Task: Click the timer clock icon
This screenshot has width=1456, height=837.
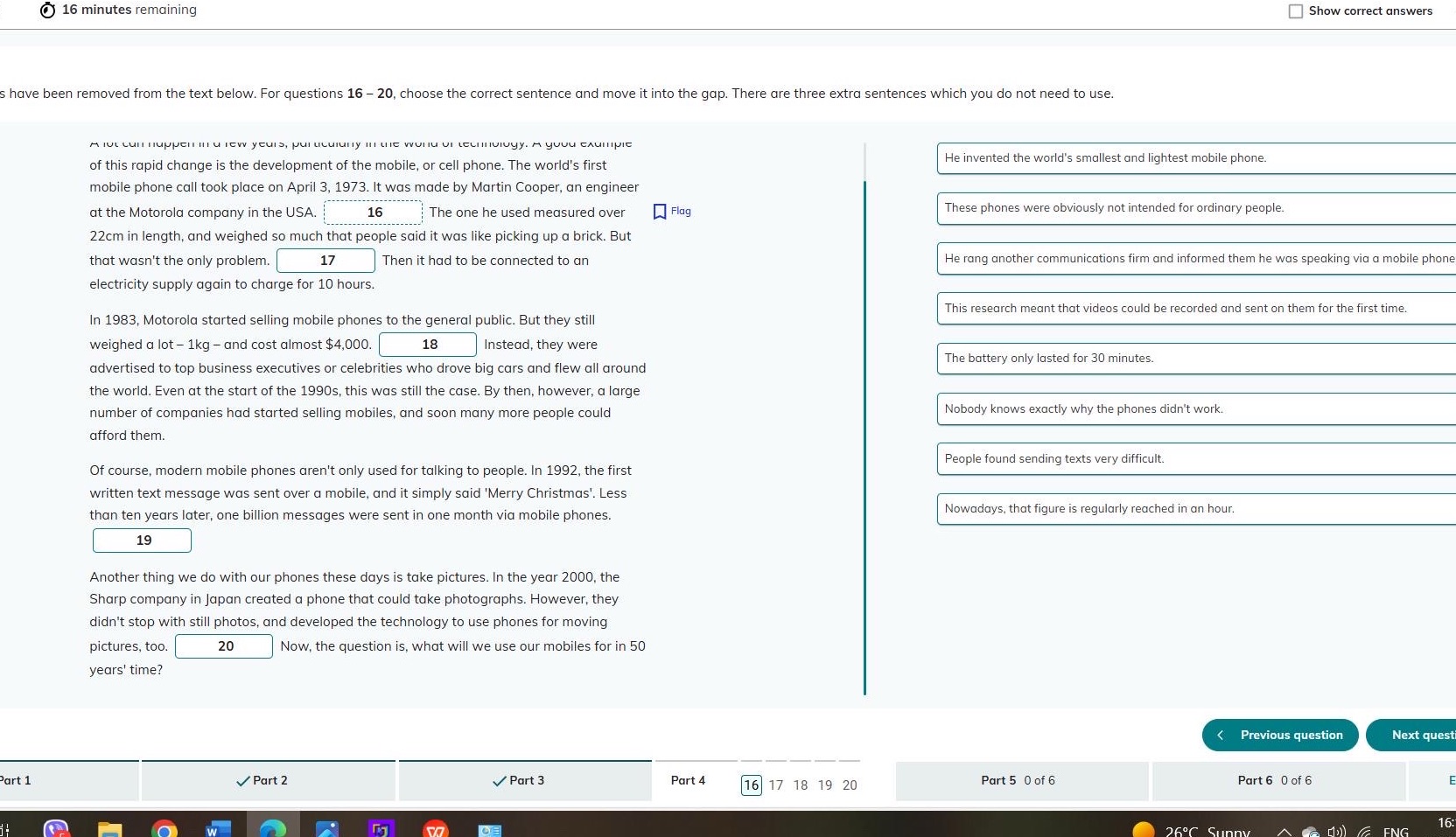Action: pyautogui.click(x=47, y=10)
